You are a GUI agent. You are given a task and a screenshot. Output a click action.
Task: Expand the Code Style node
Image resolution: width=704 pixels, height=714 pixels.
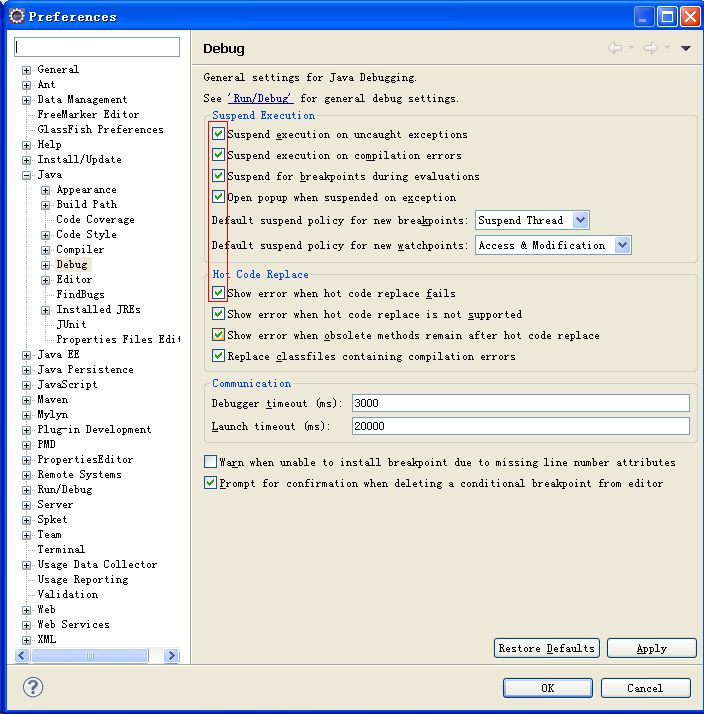click(x=46, y=235)
